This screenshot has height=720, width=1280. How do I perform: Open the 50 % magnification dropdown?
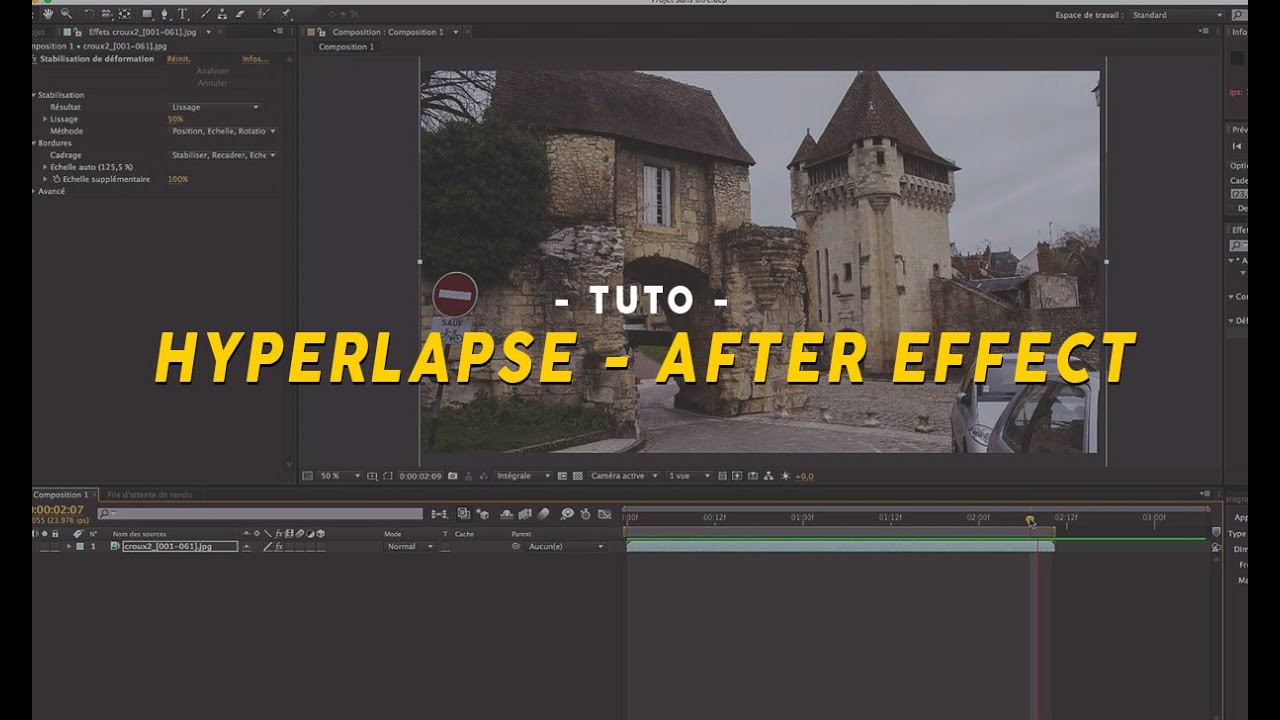click(340, 476)
